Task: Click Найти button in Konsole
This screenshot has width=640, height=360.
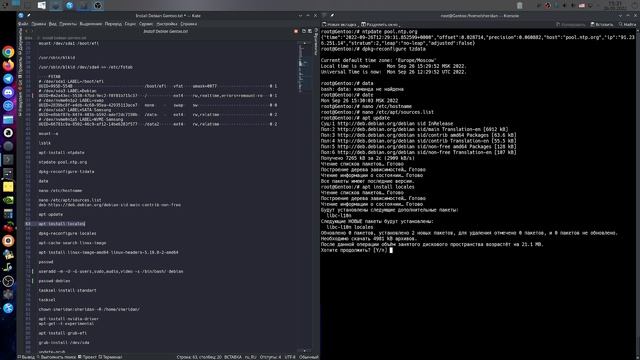Action: click(627, 24)
